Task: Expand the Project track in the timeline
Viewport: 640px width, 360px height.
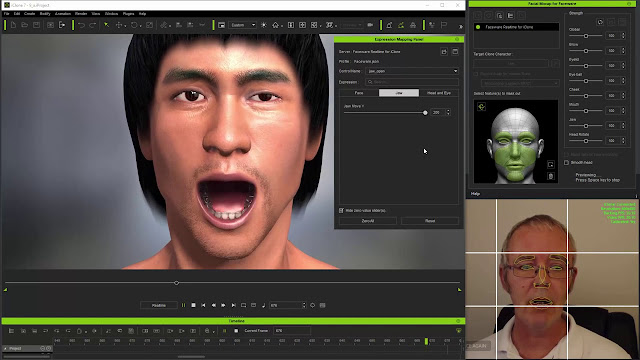Action: point(5,349)
